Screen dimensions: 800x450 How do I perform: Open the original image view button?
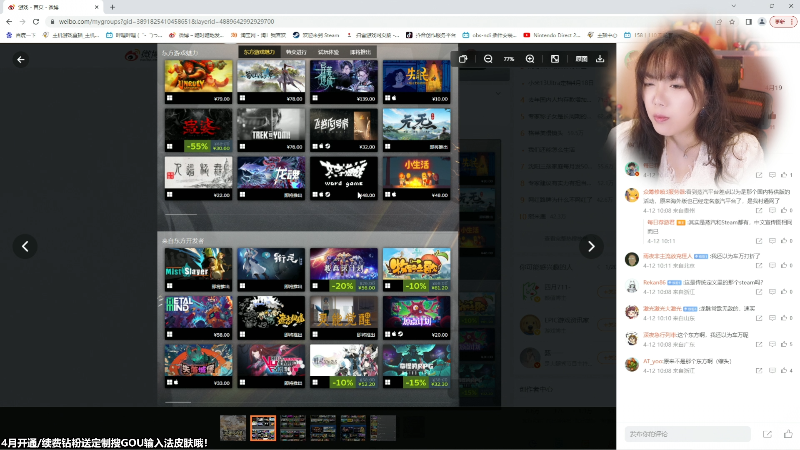tap(581, 59)
